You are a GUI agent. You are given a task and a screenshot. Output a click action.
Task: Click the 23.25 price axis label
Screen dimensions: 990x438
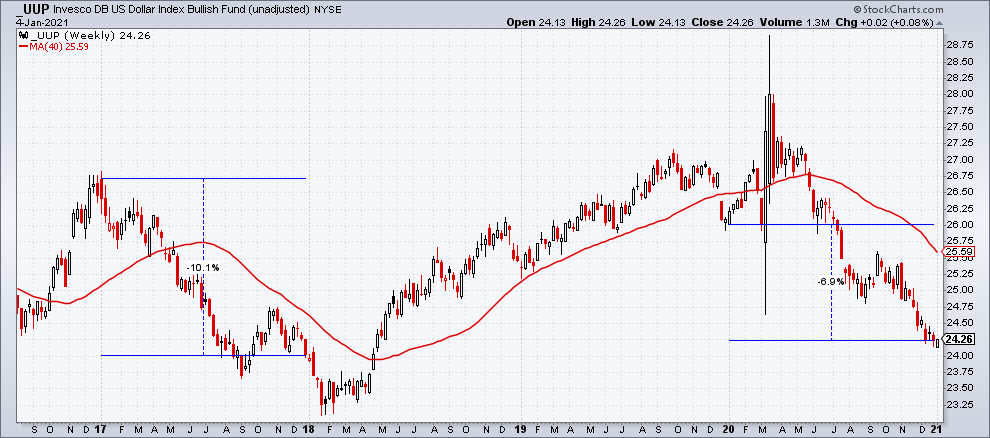coord(958,405)
